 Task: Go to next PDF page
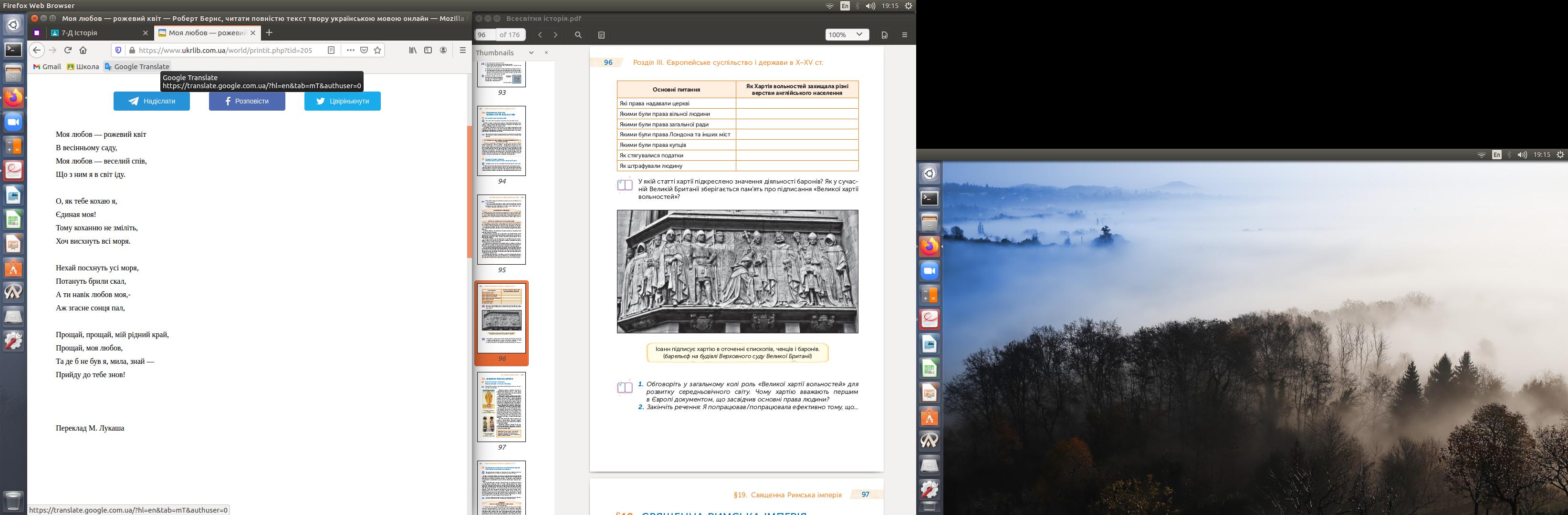tap(555, 35)
